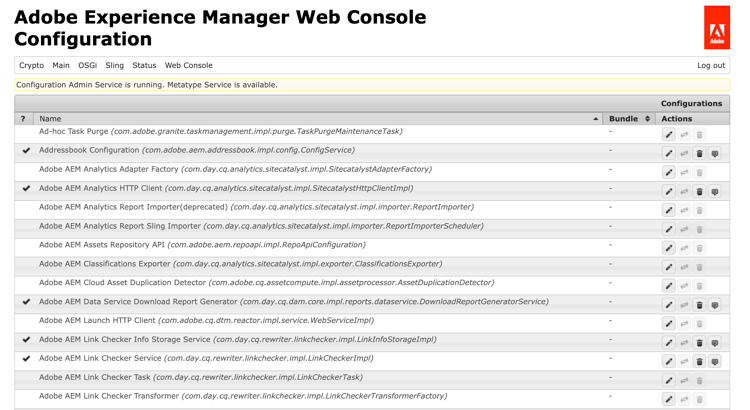This screenshot has width=750, height=410.
Task: Edit Cloud Asset Duplication Detector configuration
Action: (669, 286)
